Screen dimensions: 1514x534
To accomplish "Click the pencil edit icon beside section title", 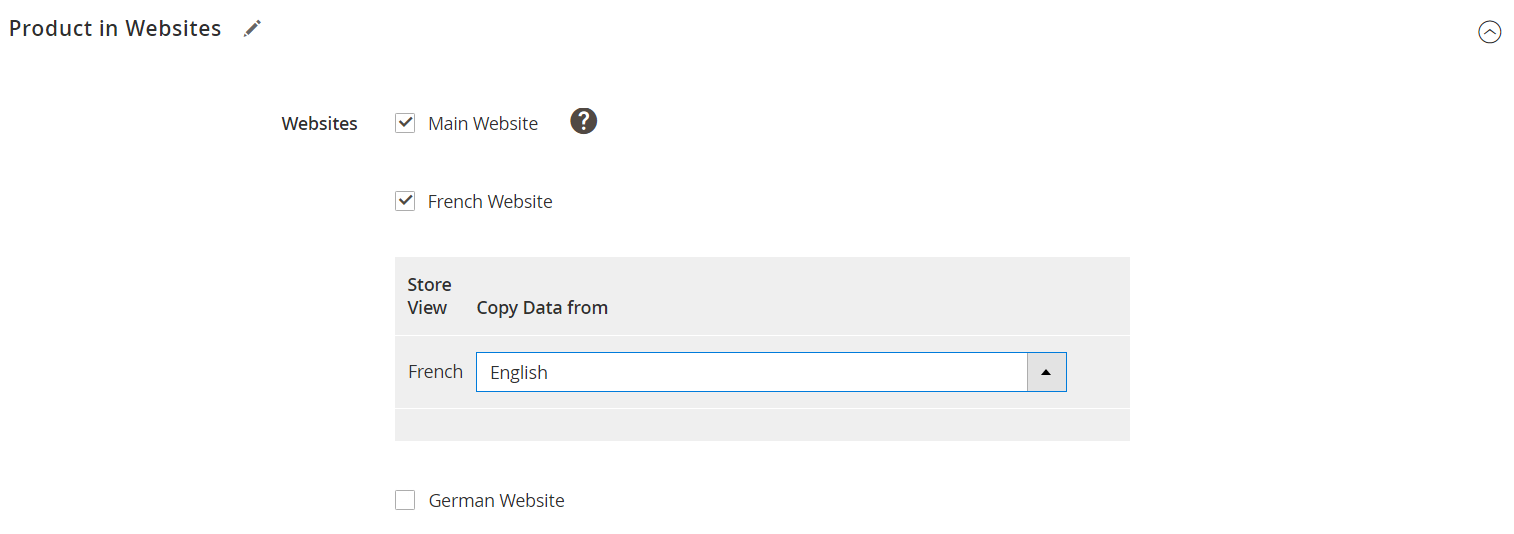I will (x=252, y=28).
